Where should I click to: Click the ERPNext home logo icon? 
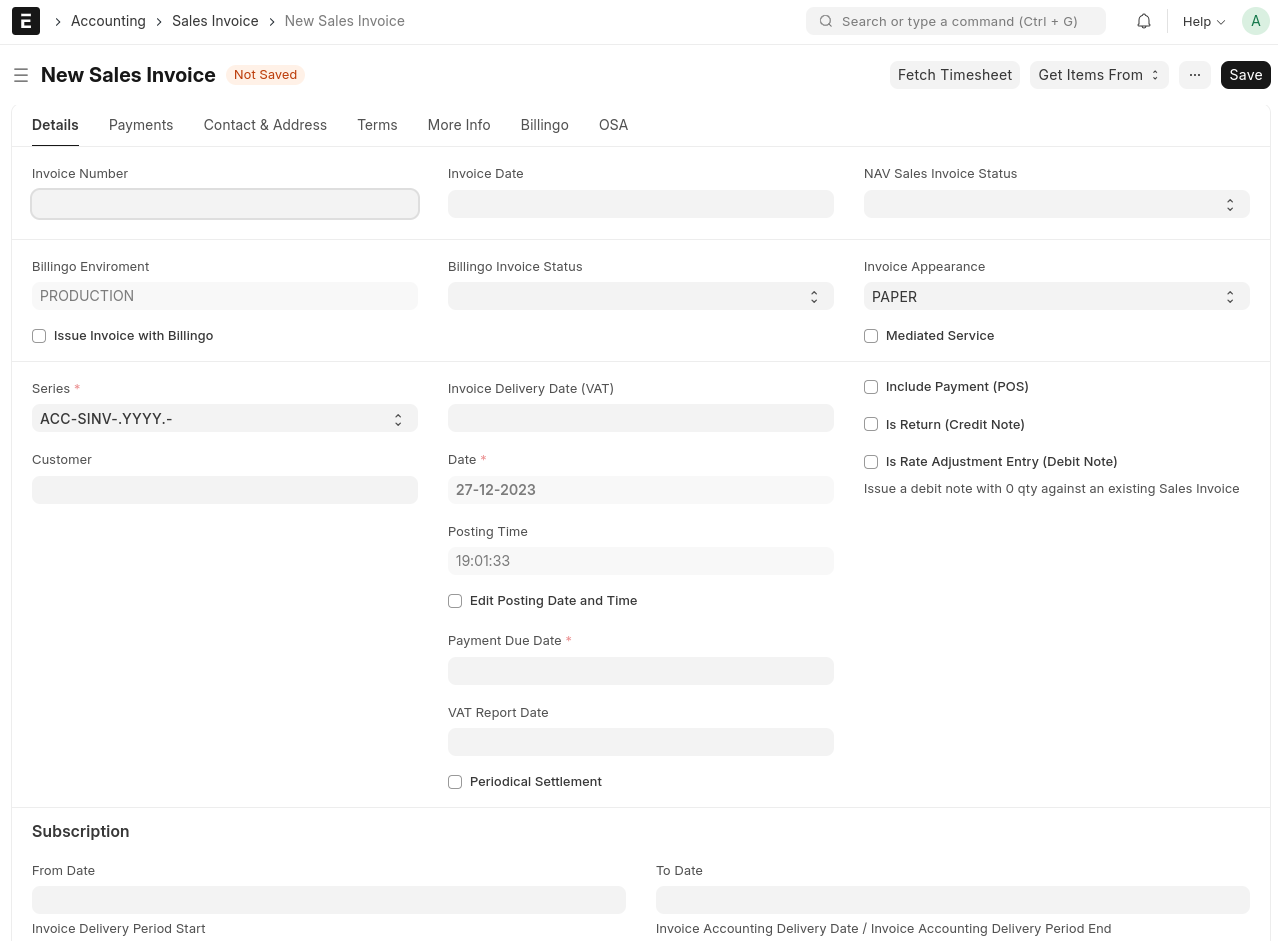[x=26, y=21]
